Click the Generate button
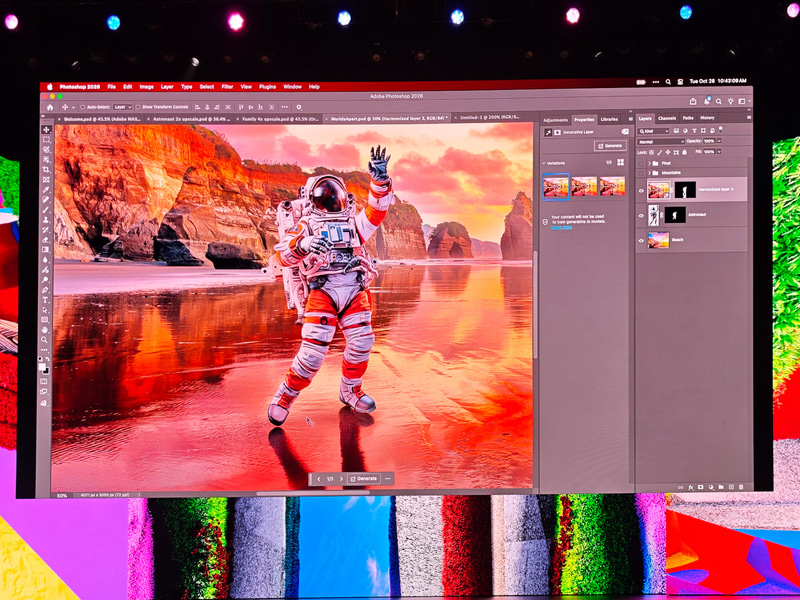800x600 pixels. (x=612, y=145)
